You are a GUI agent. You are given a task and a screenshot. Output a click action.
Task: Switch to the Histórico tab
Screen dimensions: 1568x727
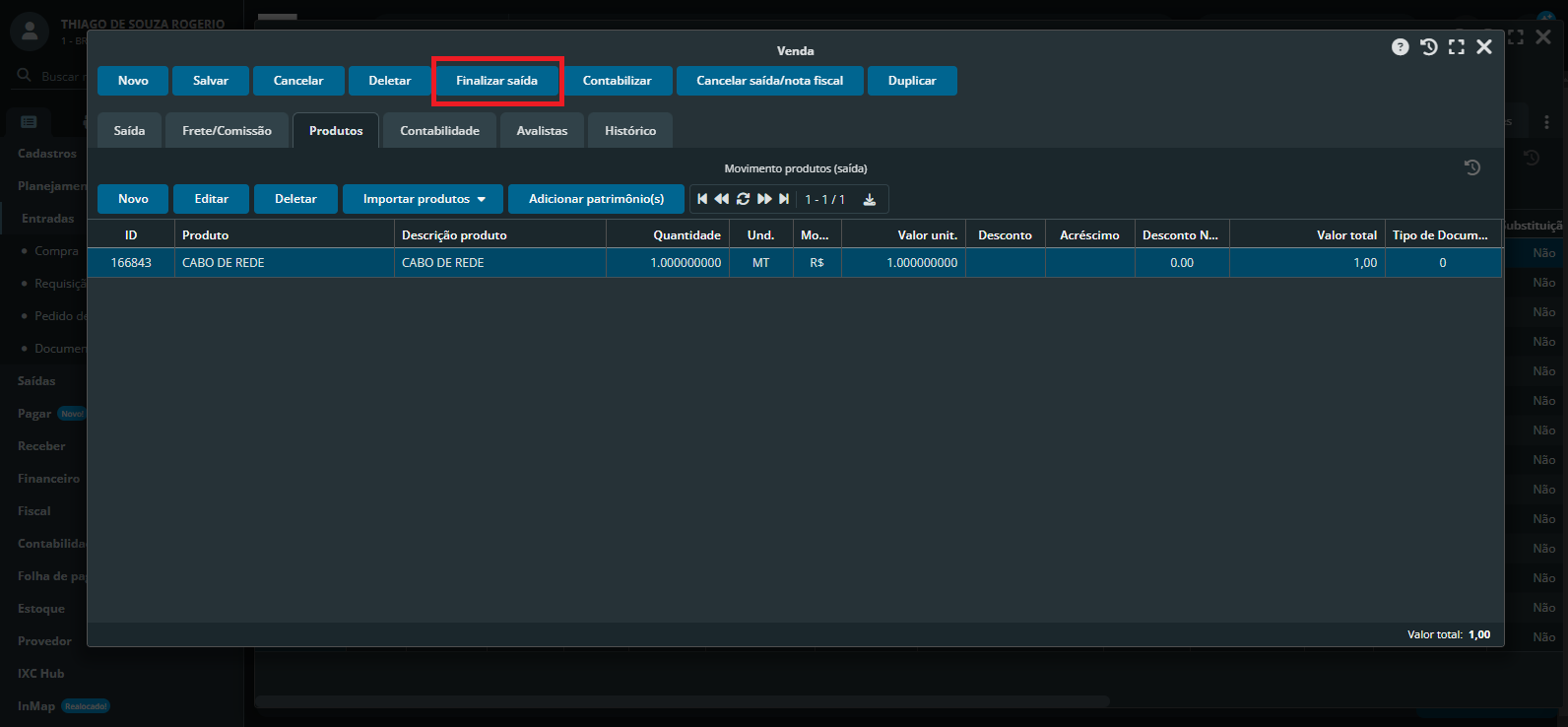tap(629, 131)
